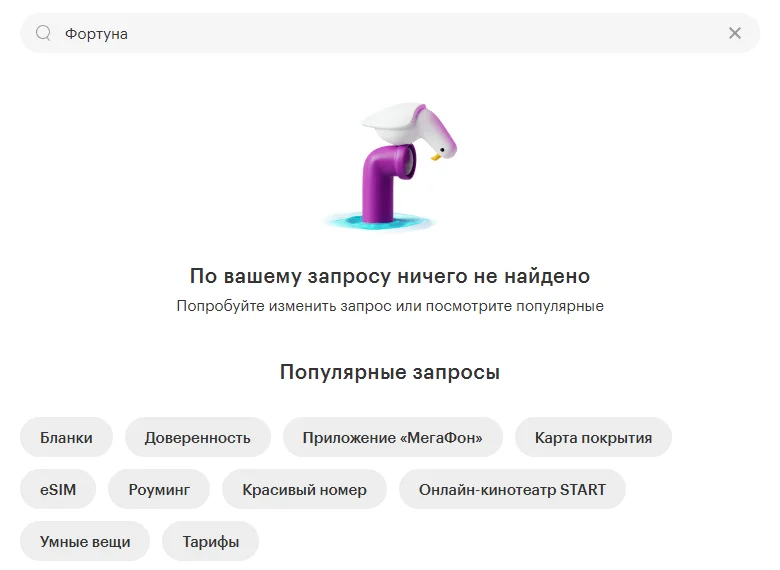Image resolution: width=780 pixels, height=570 pixels.
Task: Open the Карта покрытия query
Action: click(593, 437)
